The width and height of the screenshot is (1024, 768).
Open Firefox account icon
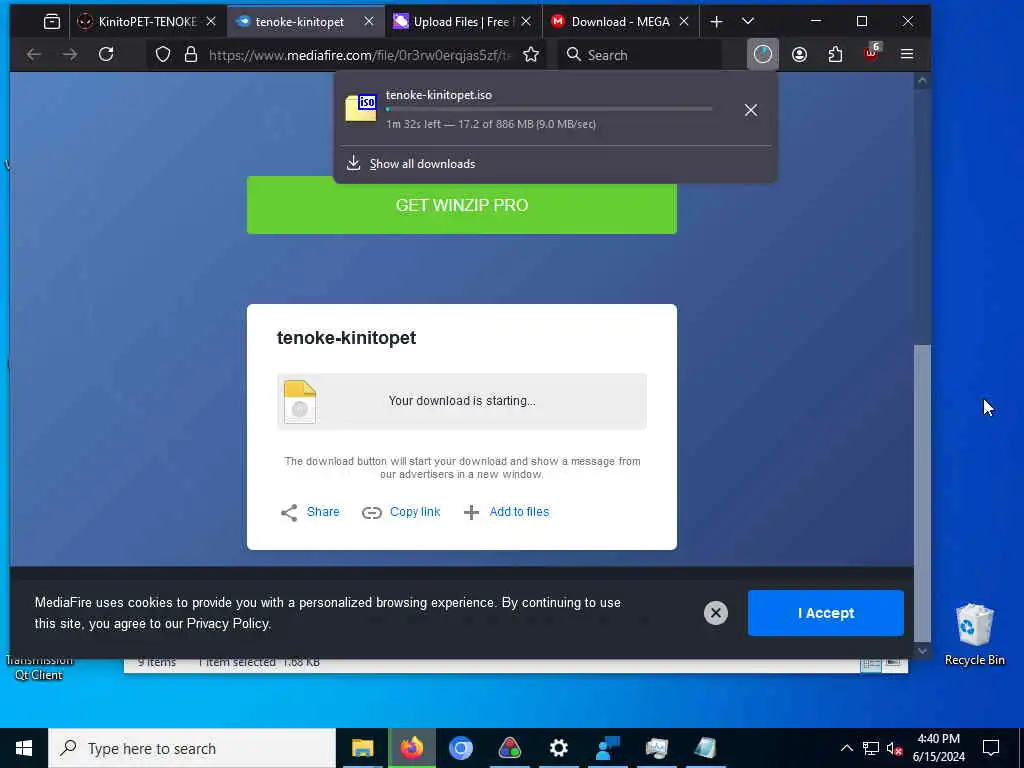(x=799, y=55)
